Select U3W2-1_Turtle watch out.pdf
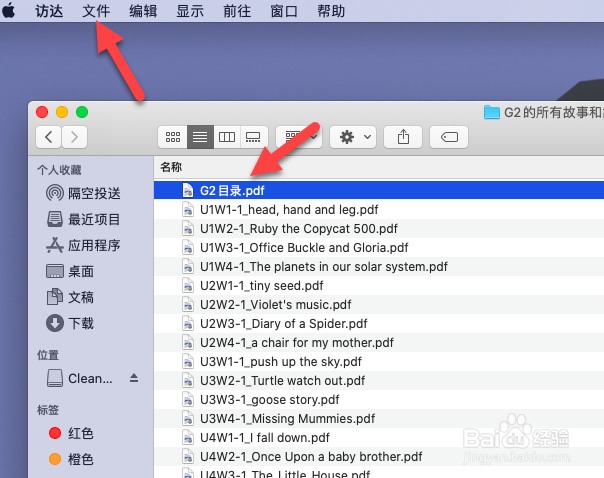The height and width of the screenshot is (478, 604). (x=379, y=381)
